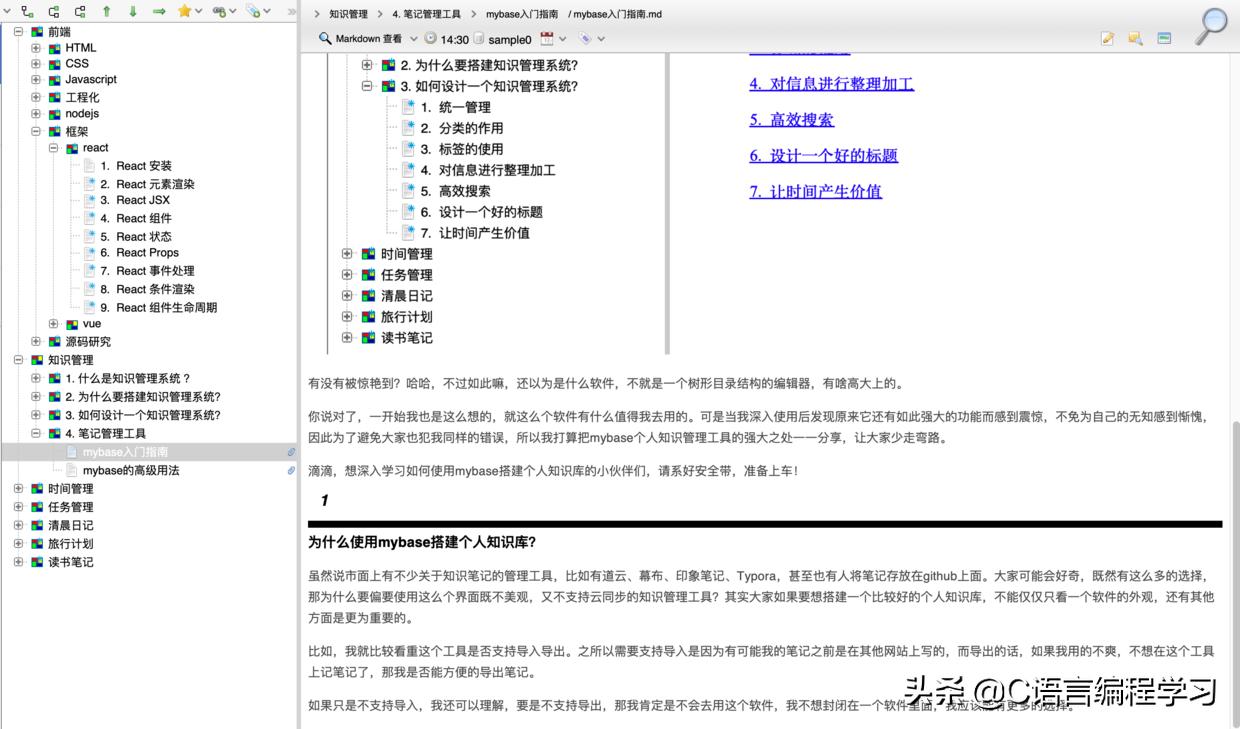Viewport: 1240px width, 729px height.
Task: Click the paperclip icon beside mybase入门指南
Action: (x=290, y=452)
